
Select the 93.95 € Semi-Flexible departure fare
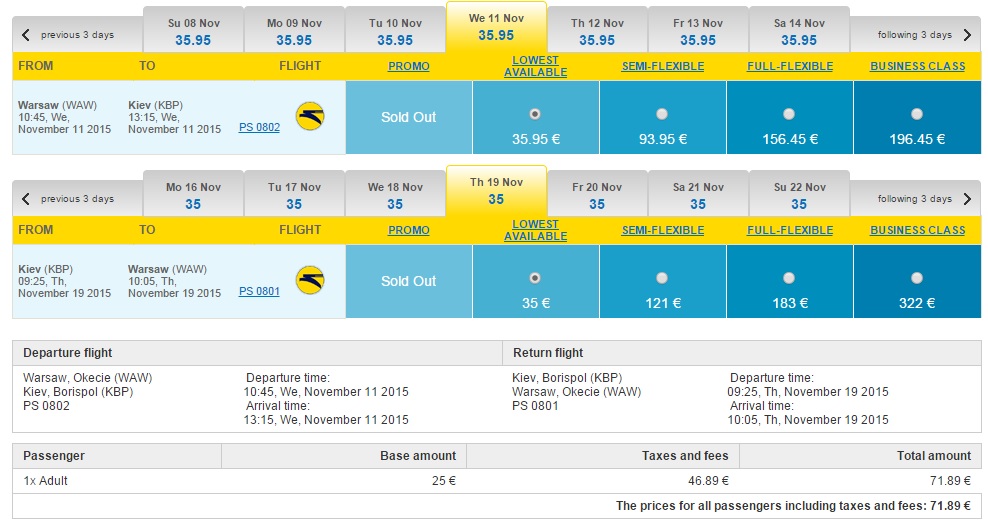pyautogui.click(x=662, y=114)
